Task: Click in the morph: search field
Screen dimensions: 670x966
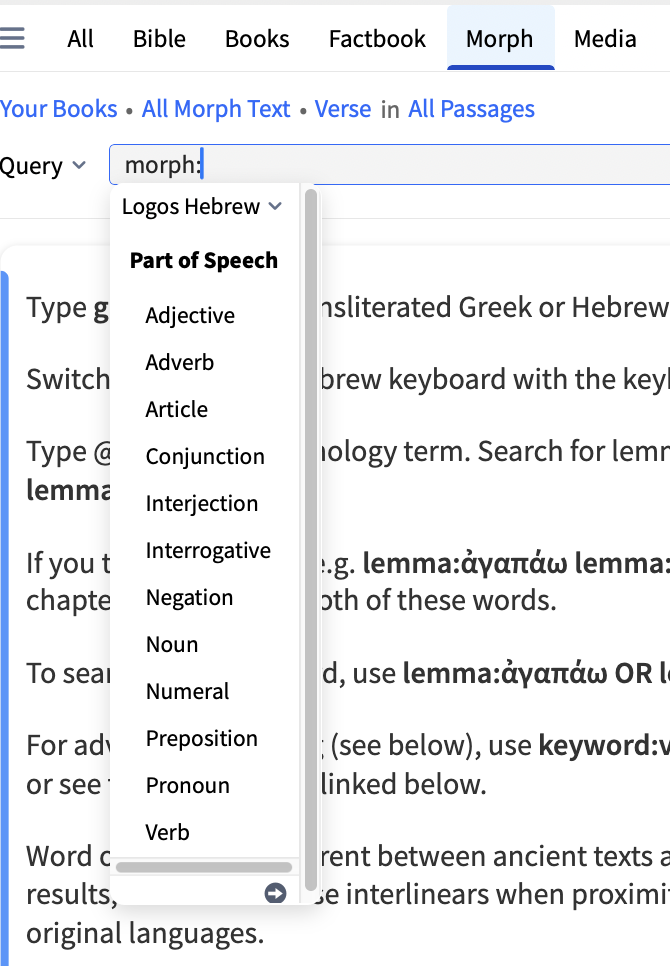Action: pos(400,166)
